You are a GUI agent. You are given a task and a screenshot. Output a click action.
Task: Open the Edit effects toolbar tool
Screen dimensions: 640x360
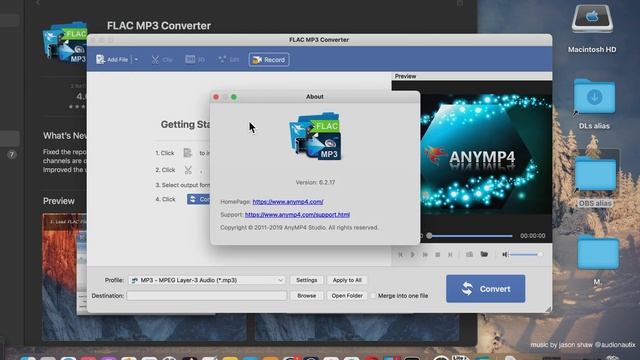pyautogui.click(x=229, y=60)
